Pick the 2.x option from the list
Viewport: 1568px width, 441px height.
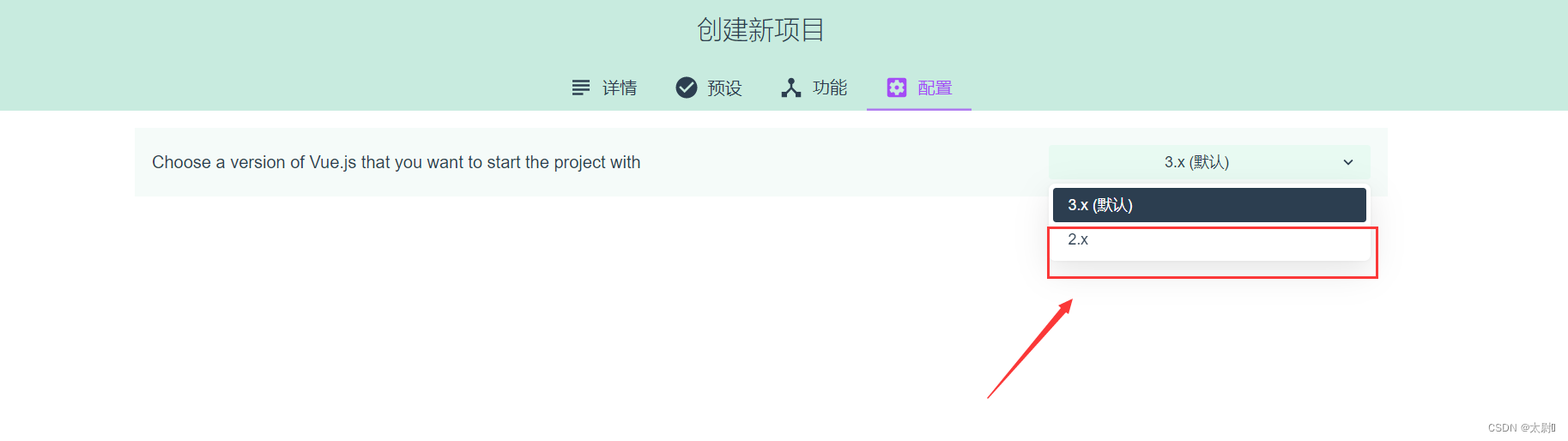tap(1209, 240)
